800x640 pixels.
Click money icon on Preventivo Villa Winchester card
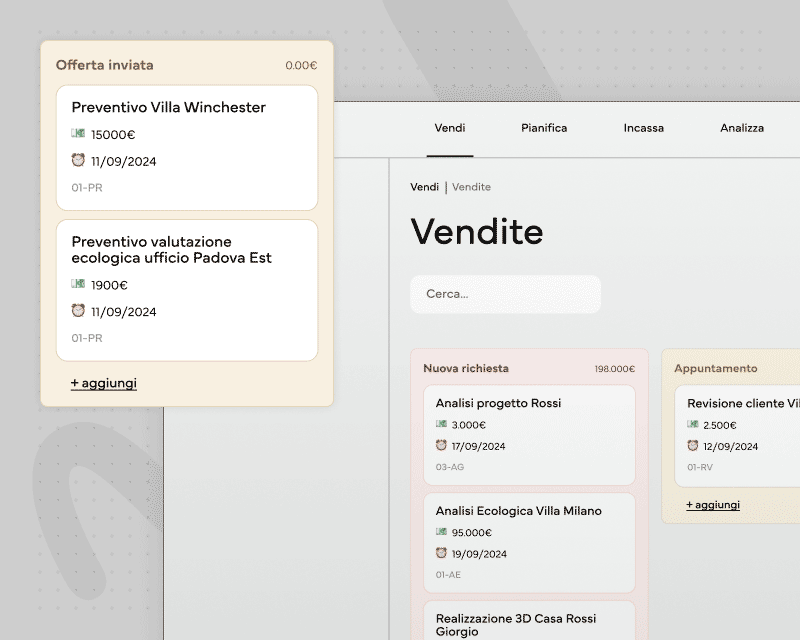78,133
